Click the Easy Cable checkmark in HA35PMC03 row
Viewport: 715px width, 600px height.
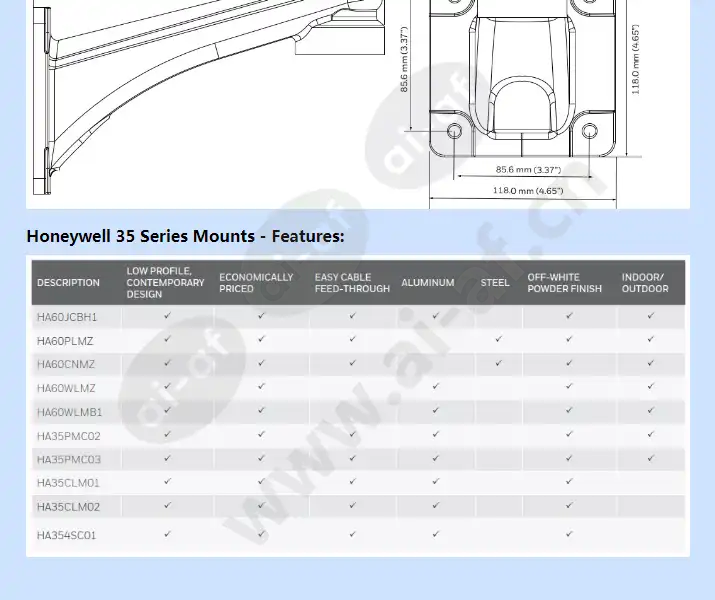(352, 458)
